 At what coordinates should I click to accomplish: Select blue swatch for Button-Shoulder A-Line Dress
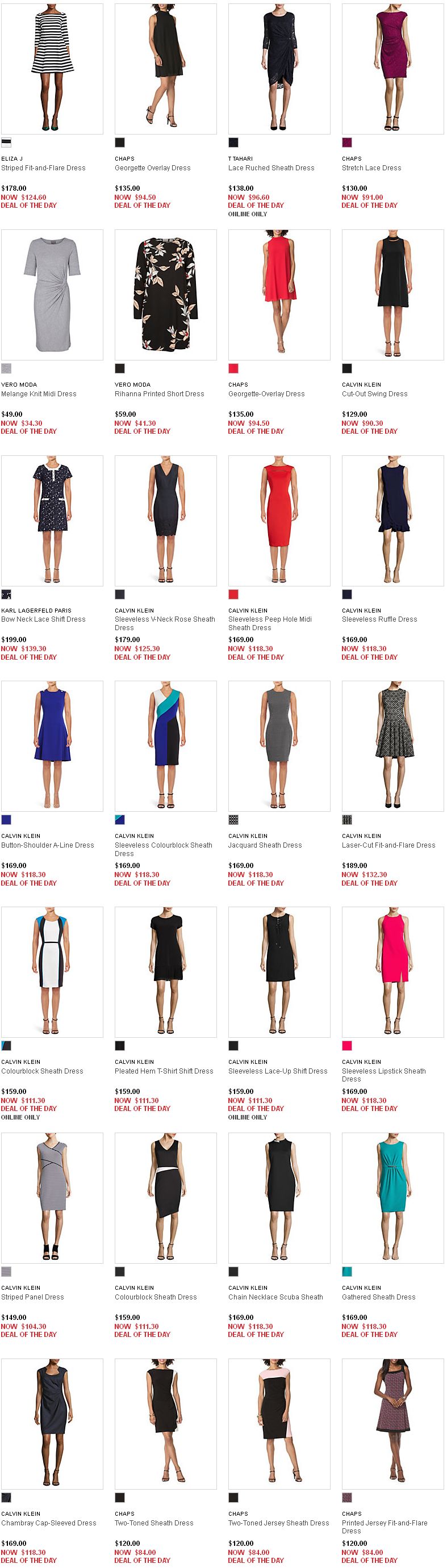point(6,819)
